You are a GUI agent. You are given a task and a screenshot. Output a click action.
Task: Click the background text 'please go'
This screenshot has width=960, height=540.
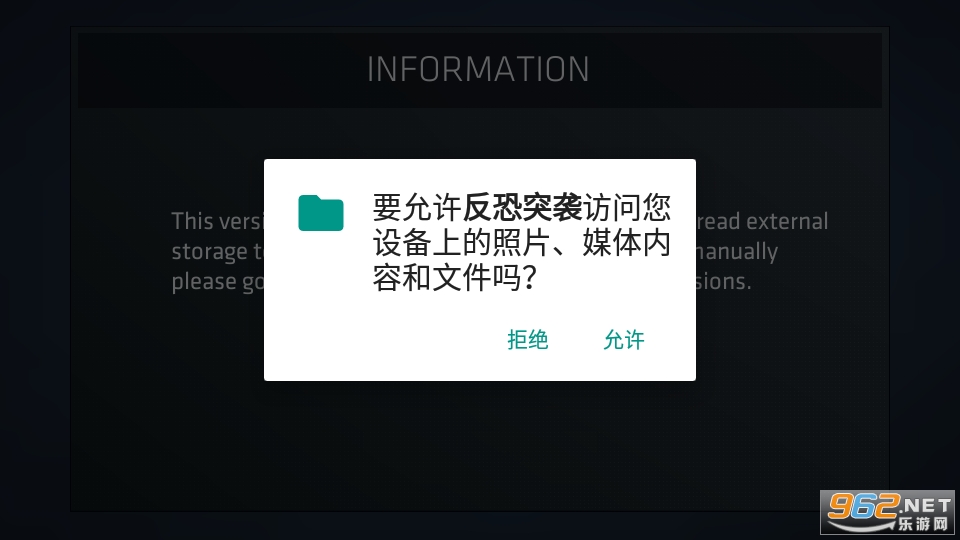pos(217,282)
